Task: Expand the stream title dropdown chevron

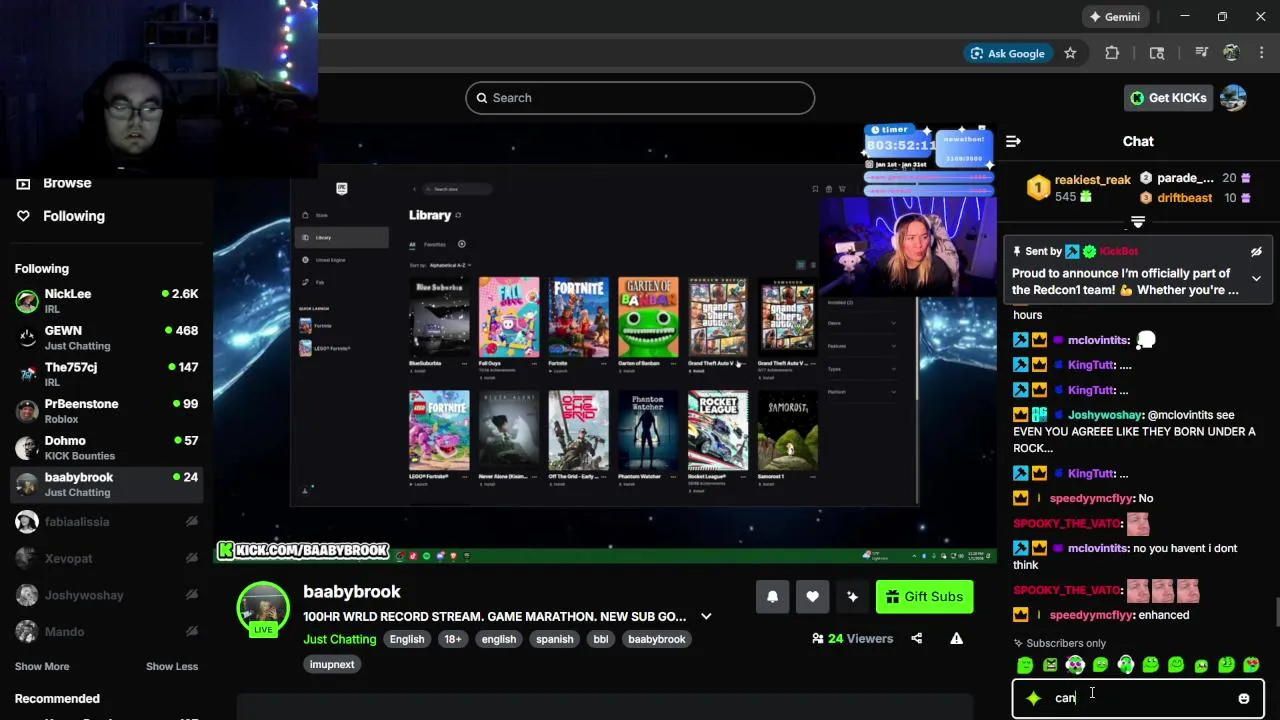Action: 706,617
